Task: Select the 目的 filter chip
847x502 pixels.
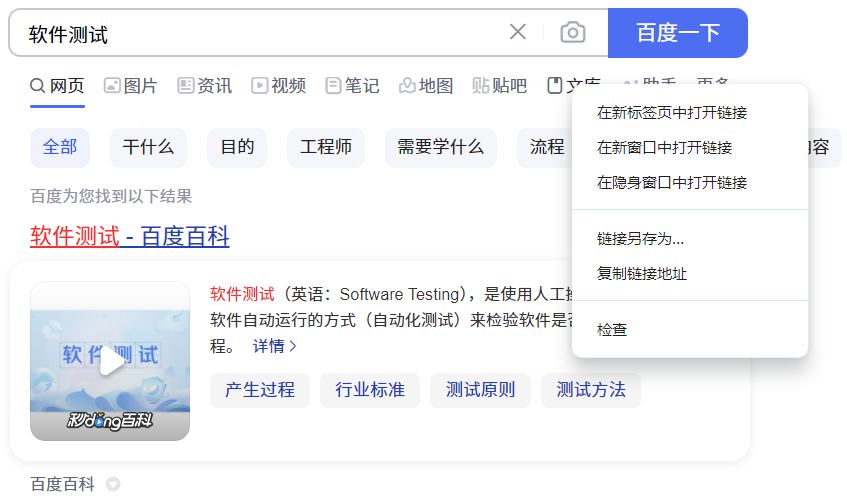Action: click(x=237, y=148)
